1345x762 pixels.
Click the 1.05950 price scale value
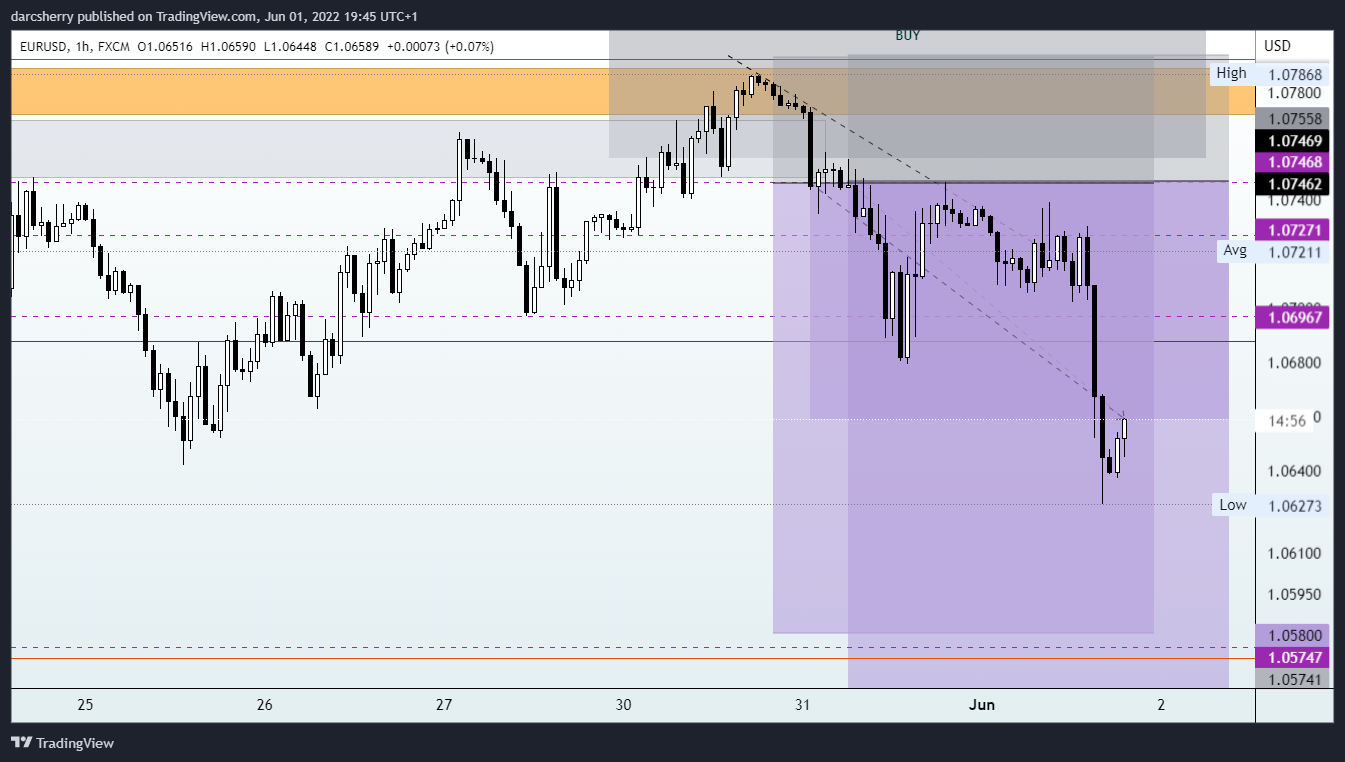point(1294,594)
